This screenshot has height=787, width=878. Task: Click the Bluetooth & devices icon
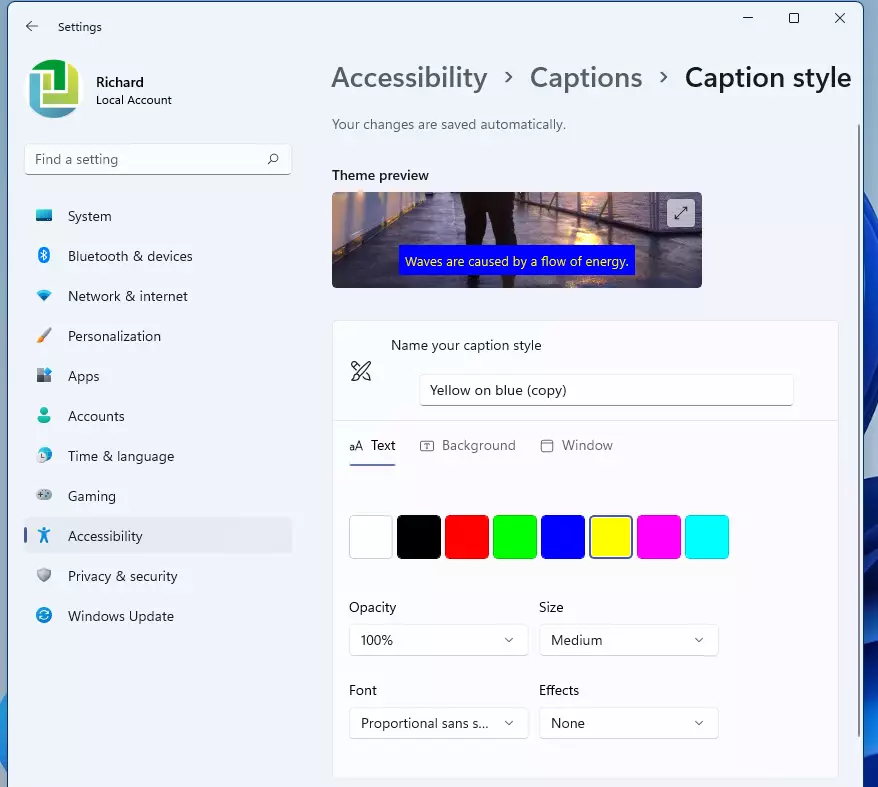click(44, 256)
